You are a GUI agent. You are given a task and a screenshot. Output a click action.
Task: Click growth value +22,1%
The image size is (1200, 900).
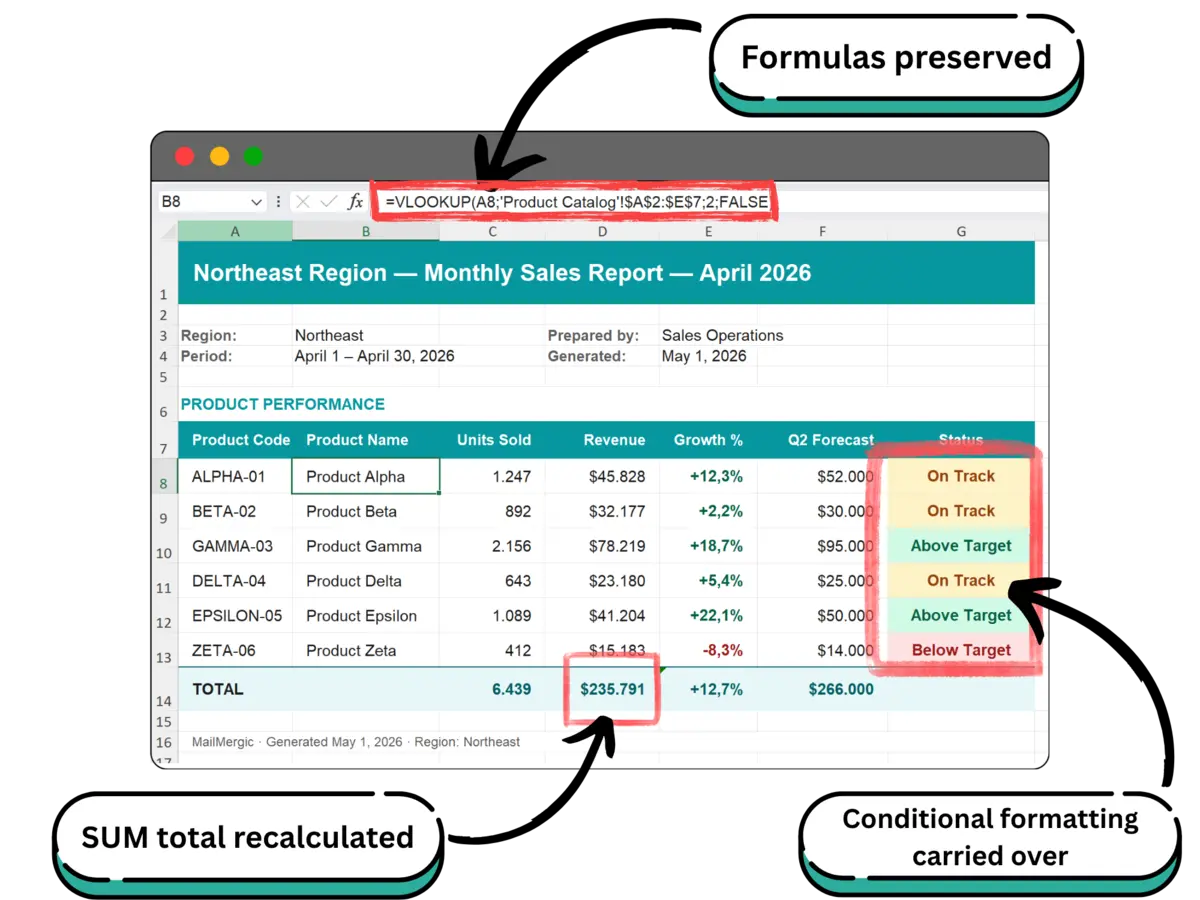(x=708, y=616)
